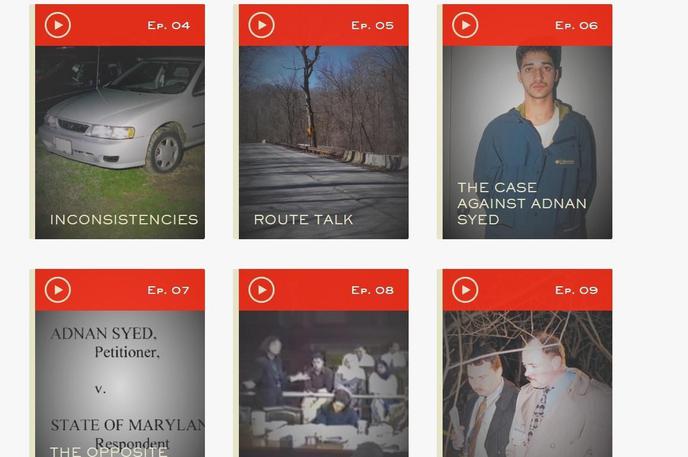Play Episode 05 using its play icon

(x=262, y=25)
